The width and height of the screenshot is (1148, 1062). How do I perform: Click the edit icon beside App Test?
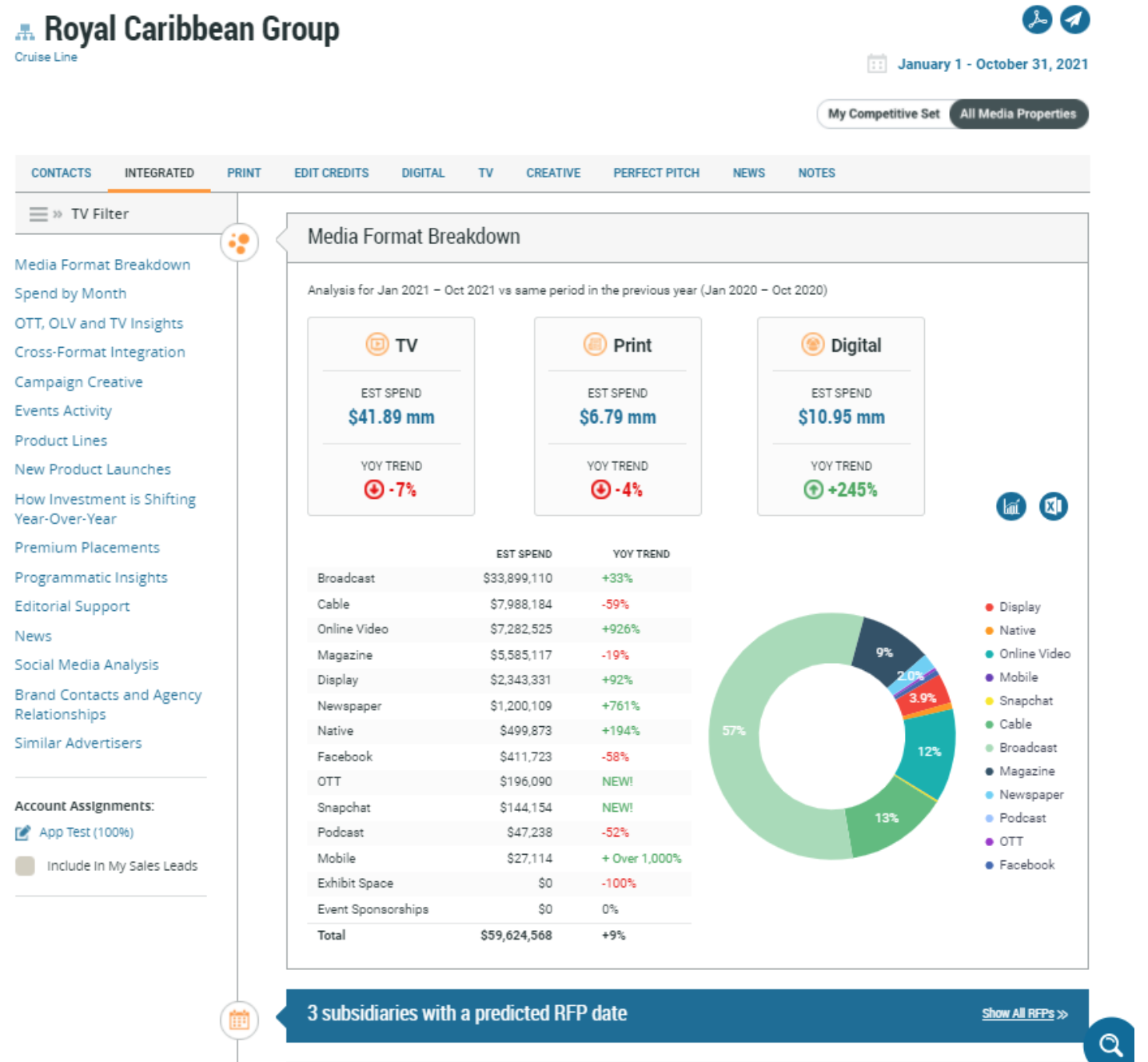[x=23, y=832]
